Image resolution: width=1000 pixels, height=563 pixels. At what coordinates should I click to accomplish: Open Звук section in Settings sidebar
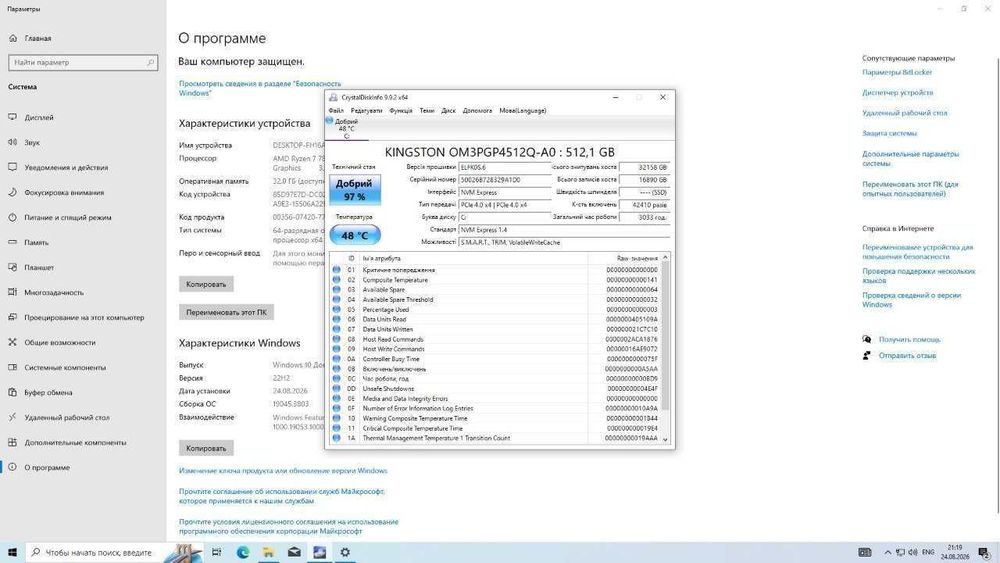point(32,142)
